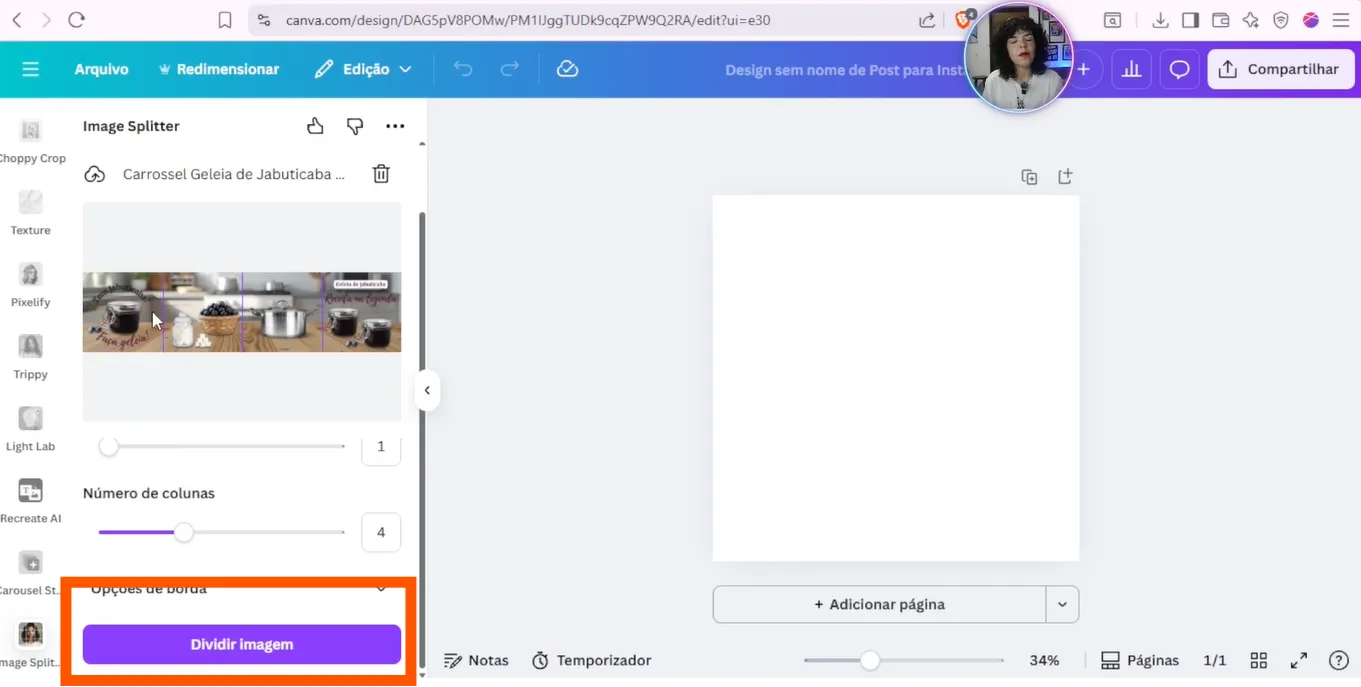The width and height of the screenshot is (1361, 687).
Task: Open dropdown arrow beside Adicionar página
Action: [1062, 604]
